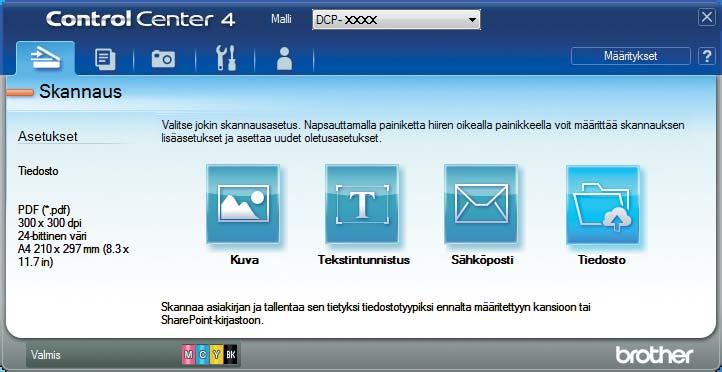Click the Valmis status text
This screenshot has height=372, width=722.
(x=46, y=355)
